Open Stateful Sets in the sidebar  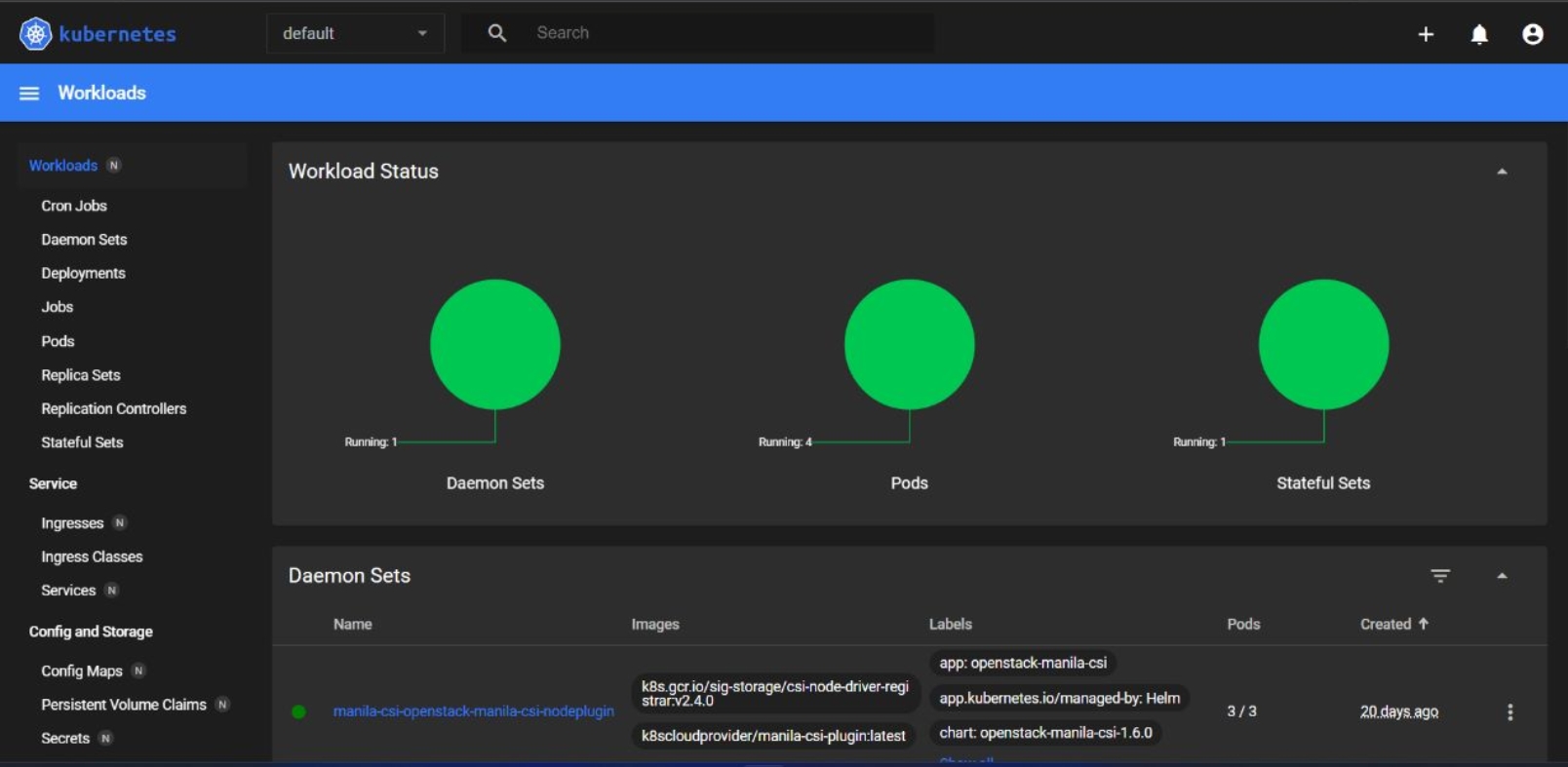coord(82,442)
